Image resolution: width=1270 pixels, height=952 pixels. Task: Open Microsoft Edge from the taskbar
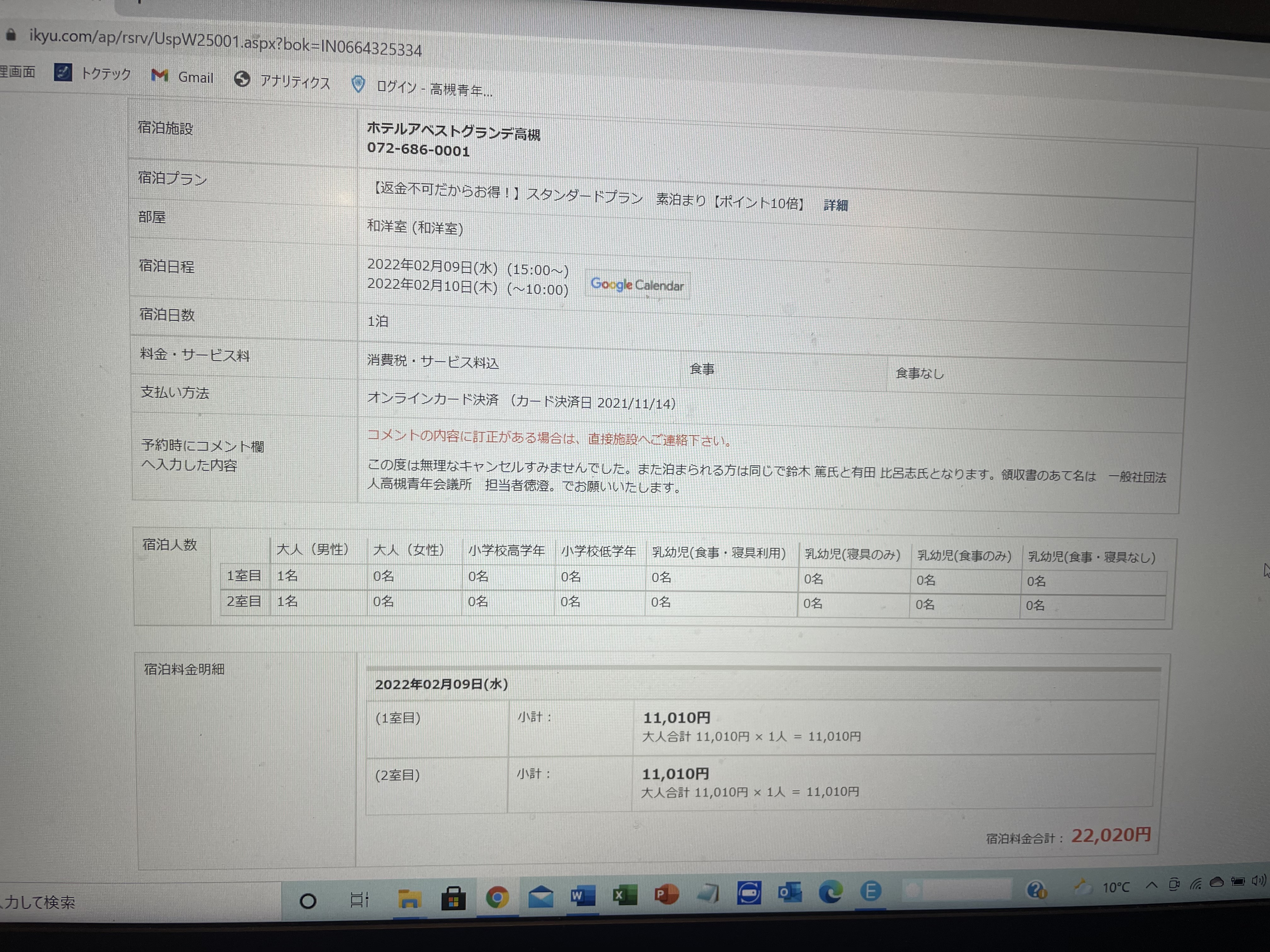[x=831, y=892]
